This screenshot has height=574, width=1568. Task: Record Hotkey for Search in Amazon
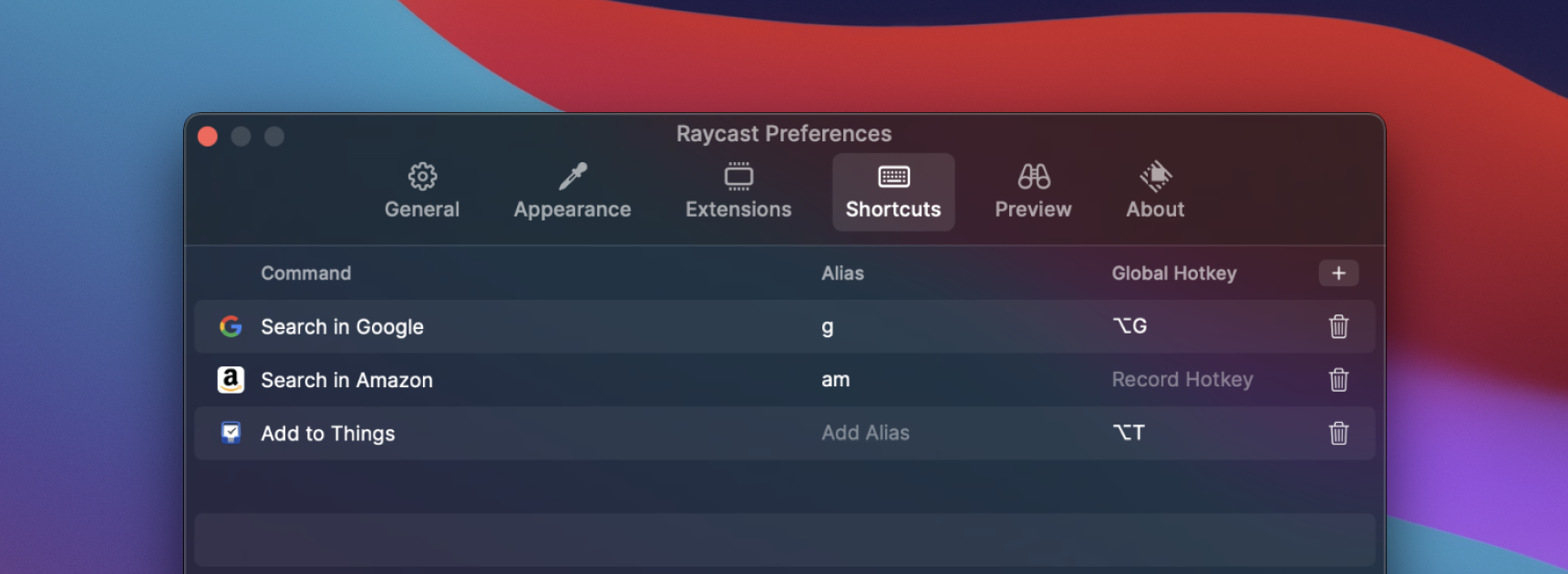(1181, 380)
